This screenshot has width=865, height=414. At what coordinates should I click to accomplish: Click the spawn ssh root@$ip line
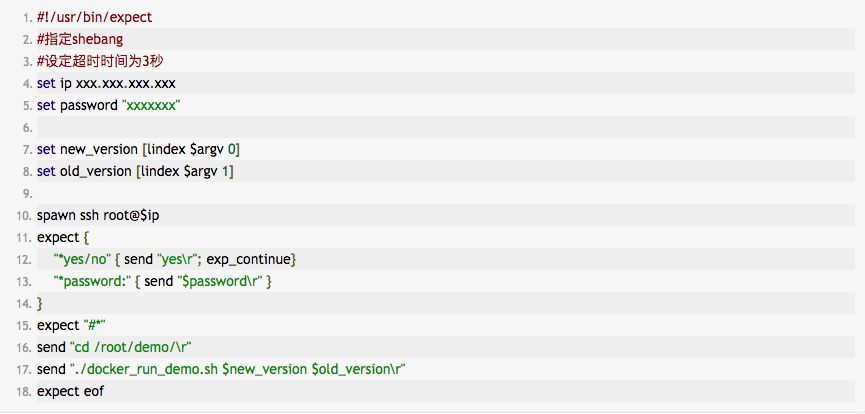tap(98, 216)
